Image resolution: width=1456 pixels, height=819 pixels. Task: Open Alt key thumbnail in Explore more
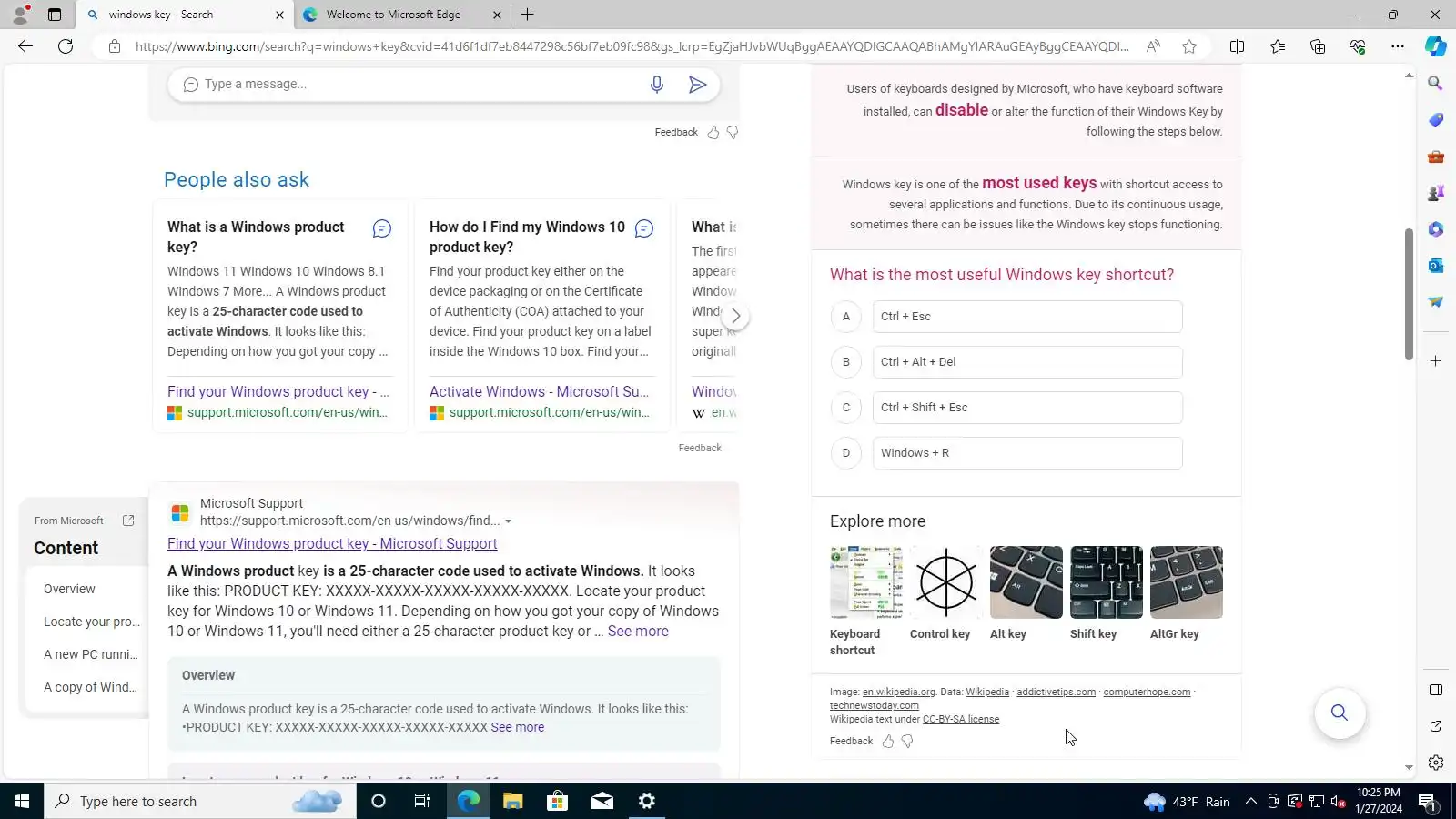(1026, 582)
